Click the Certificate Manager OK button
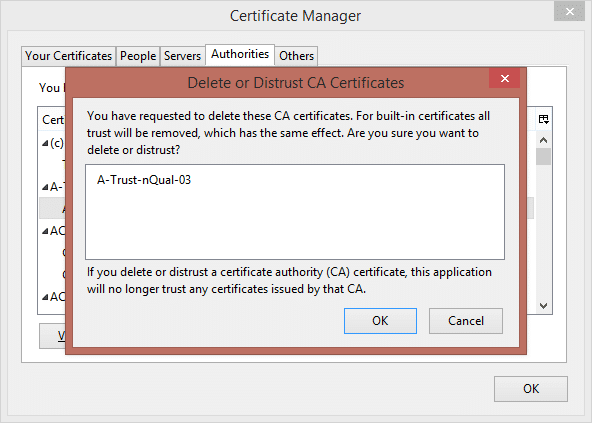Image resolution: width=592 pixels, height=423 pixels. [530, 389]
